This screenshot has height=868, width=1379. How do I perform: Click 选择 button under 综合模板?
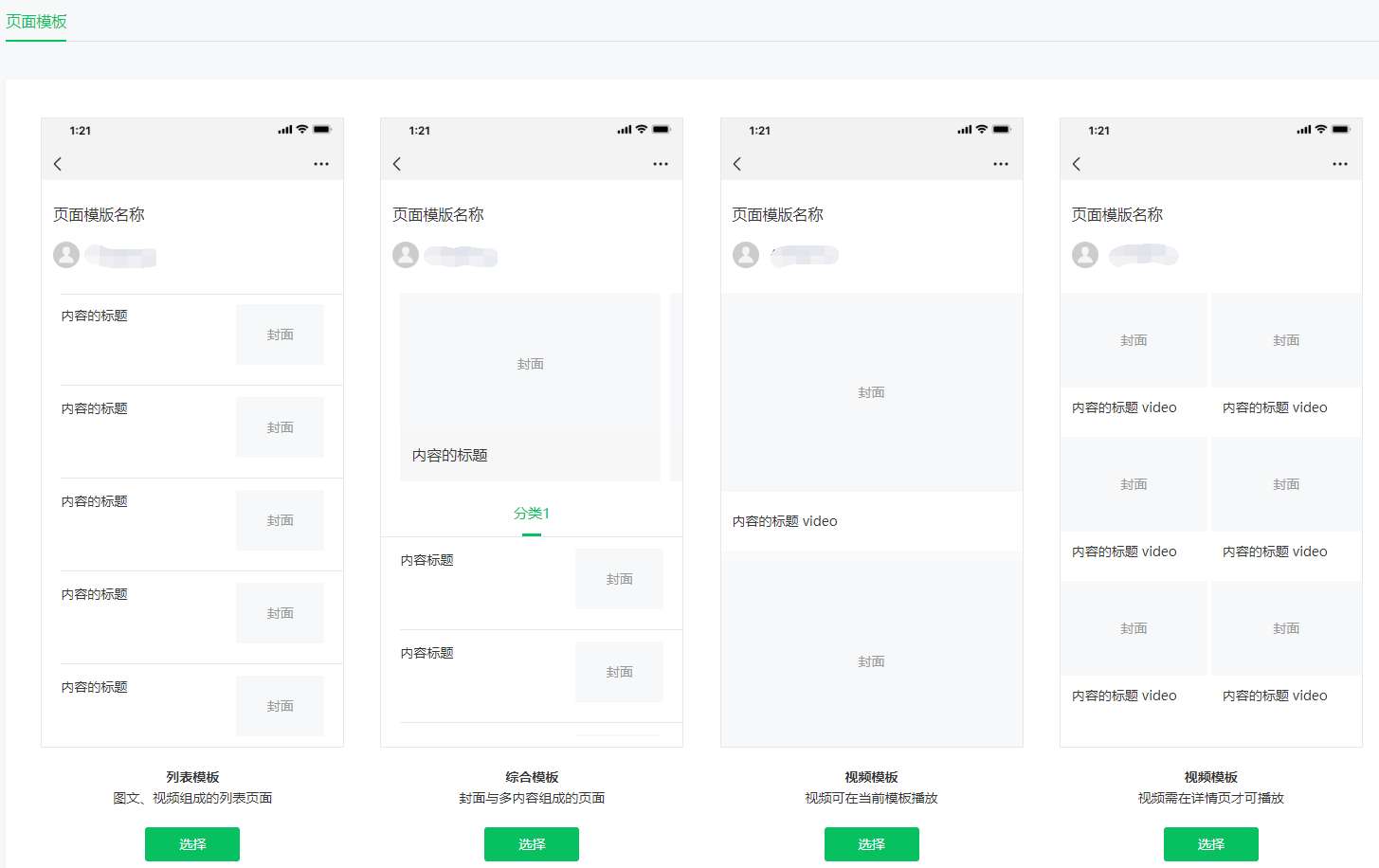pyautogui.click(x=532, y=844)
